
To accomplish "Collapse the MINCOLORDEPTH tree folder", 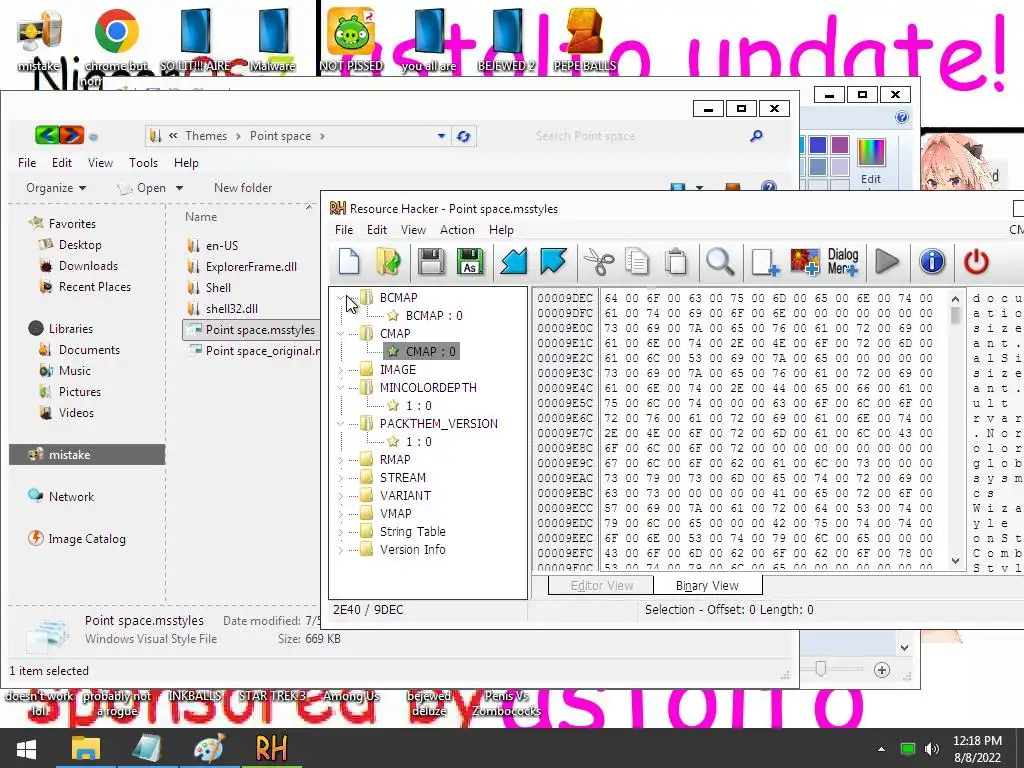I will (x=341, y=388).
